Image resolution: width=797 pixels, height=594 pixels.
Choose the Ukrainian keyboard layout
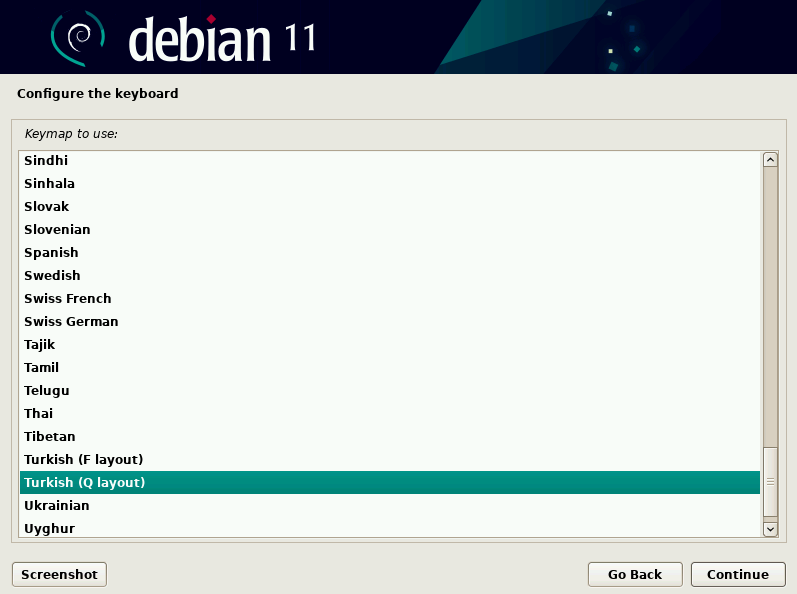[x=56, y=505]
